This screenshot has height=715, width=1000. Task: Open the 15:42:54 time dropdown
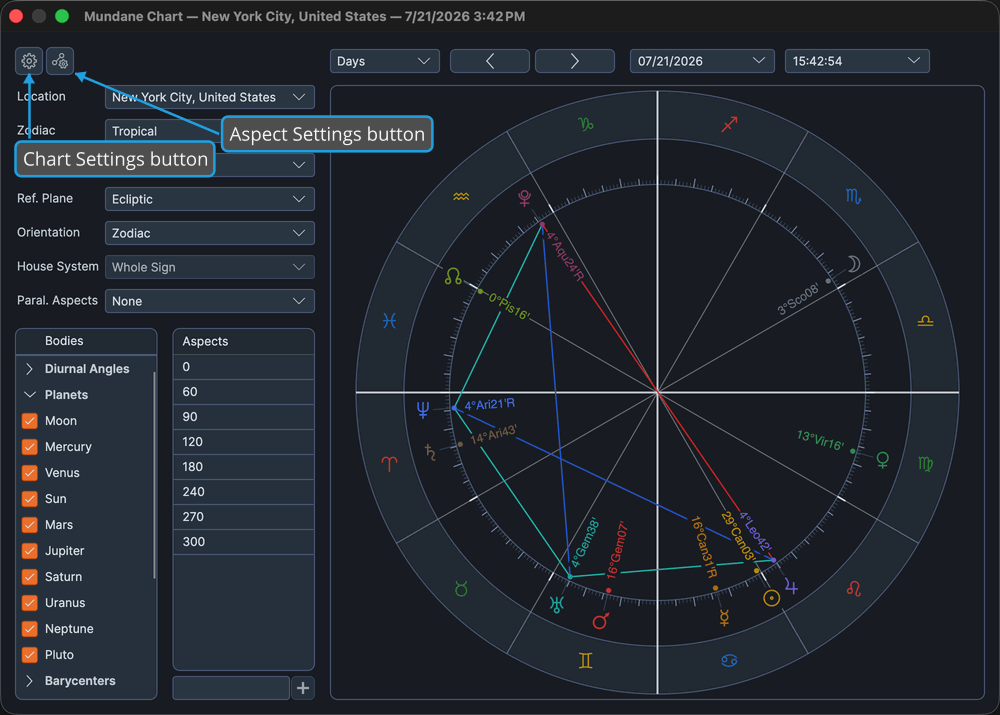coord(857,61)
